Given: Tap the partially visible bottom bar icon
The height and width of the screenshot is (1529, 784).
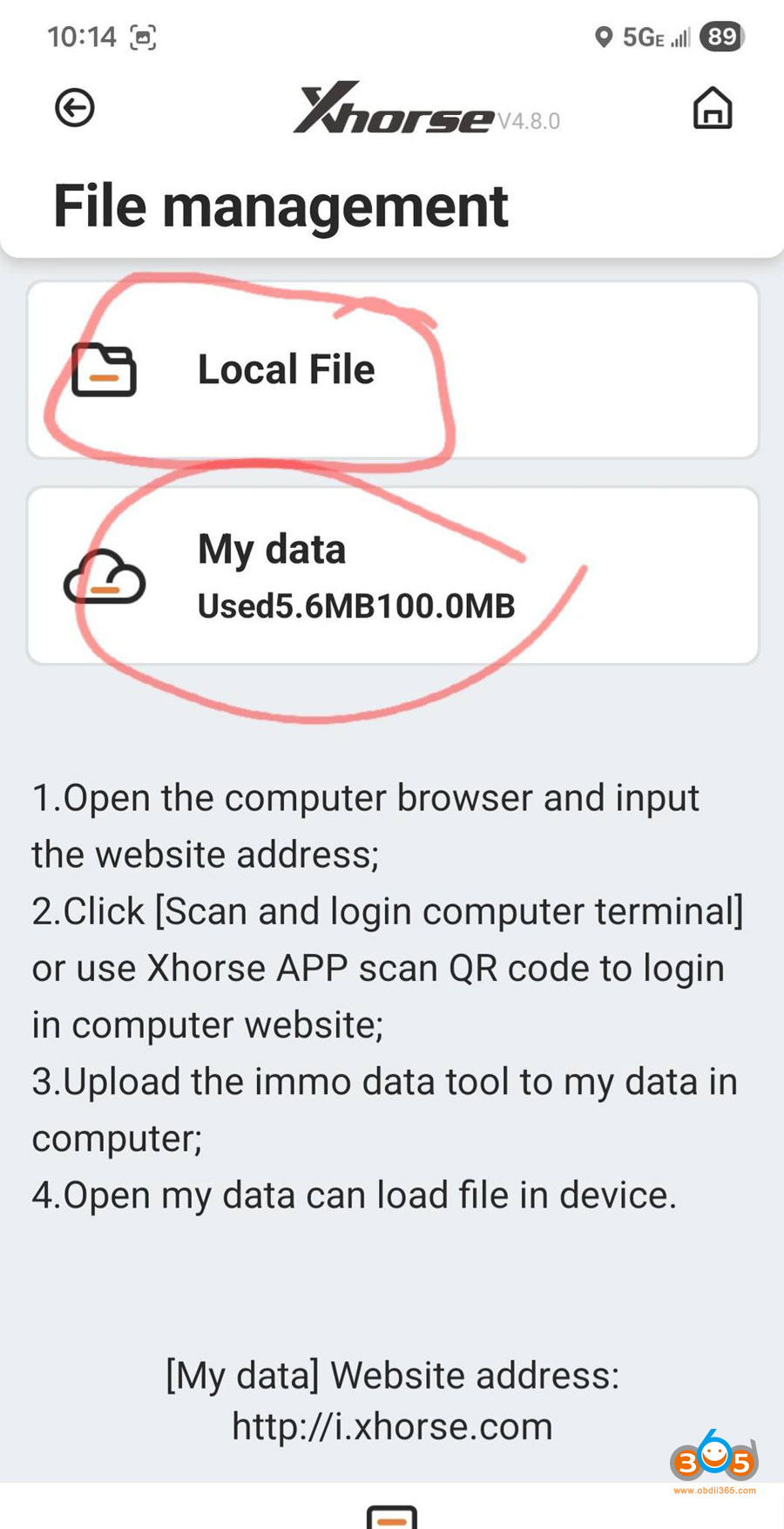Looking at the screenshot, I should 392,1516.
